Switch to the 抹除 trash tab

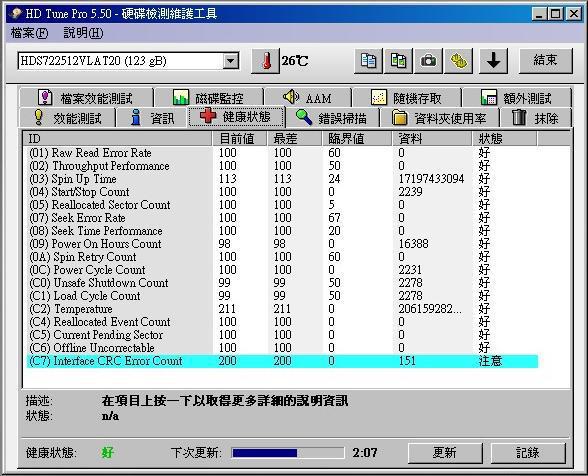pos(536,118)
